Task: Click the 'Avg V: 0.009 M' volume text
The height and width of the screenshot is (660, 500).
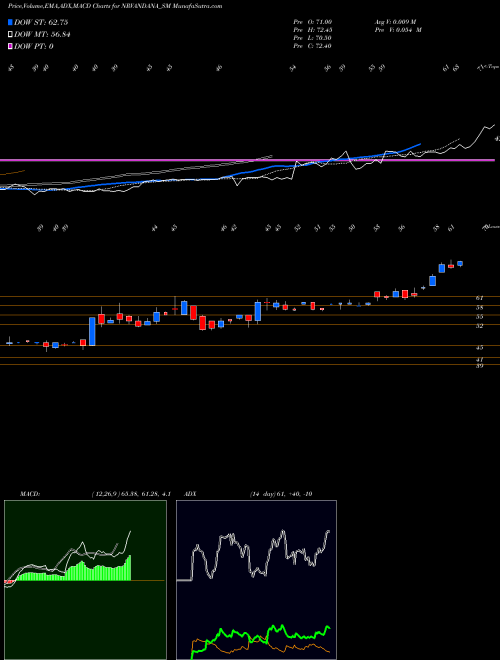Action: pyautogui.click(x=395, y=22)
